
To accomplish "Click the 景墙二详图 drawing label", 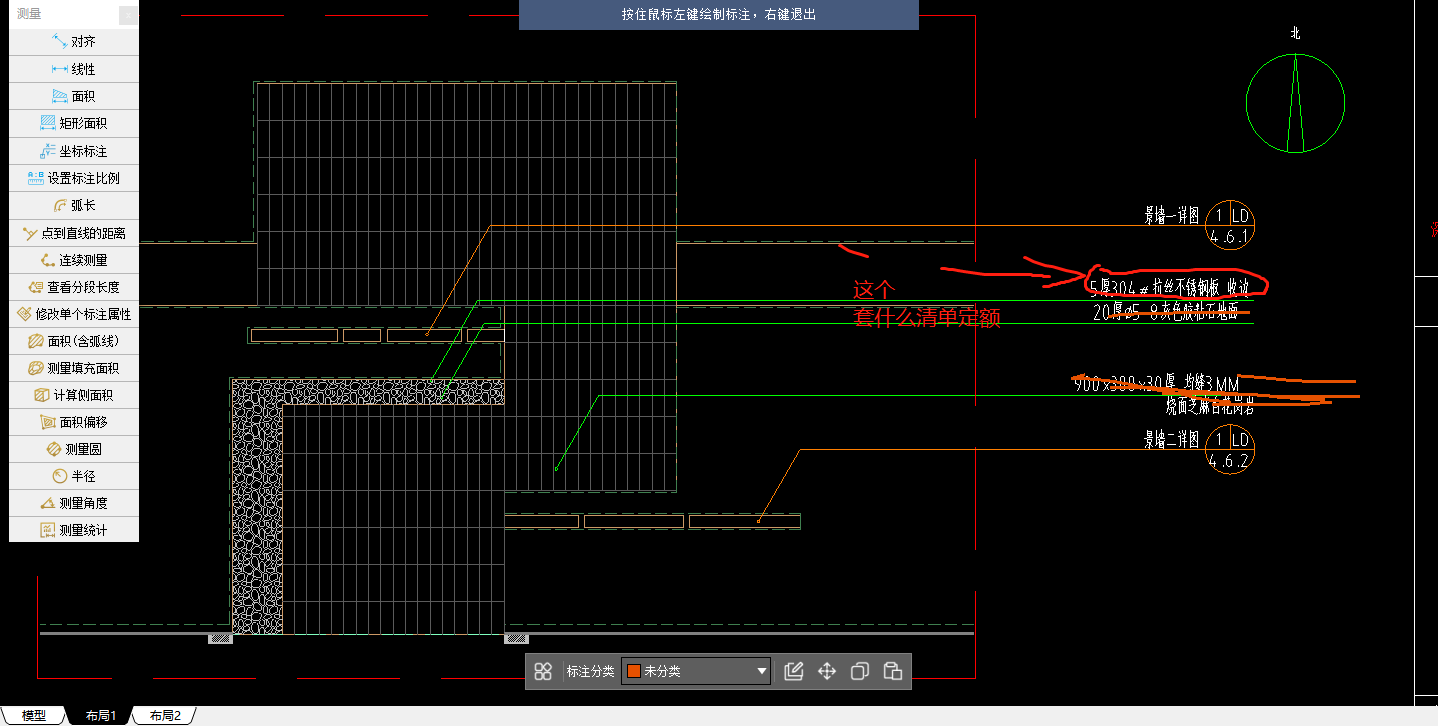I will (1172, 439).
